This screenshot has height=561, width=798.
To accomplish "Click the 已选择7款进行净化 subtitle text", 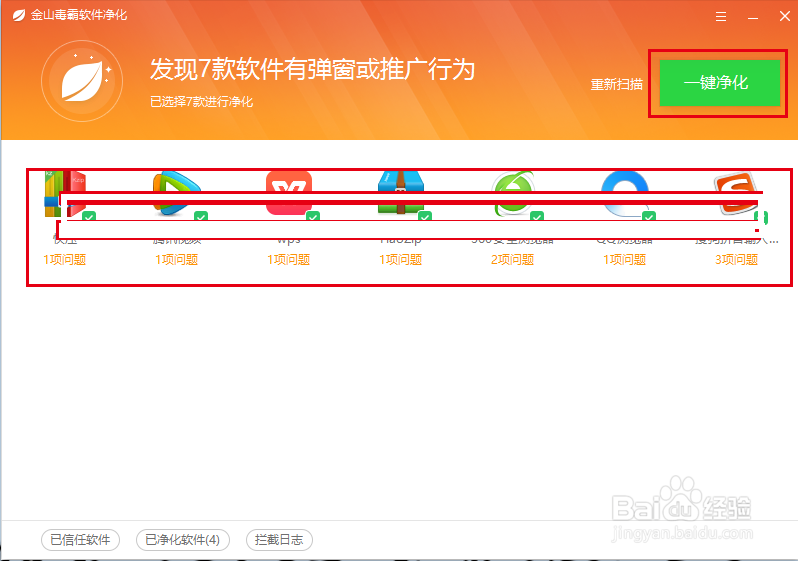I will coord(202,102).
